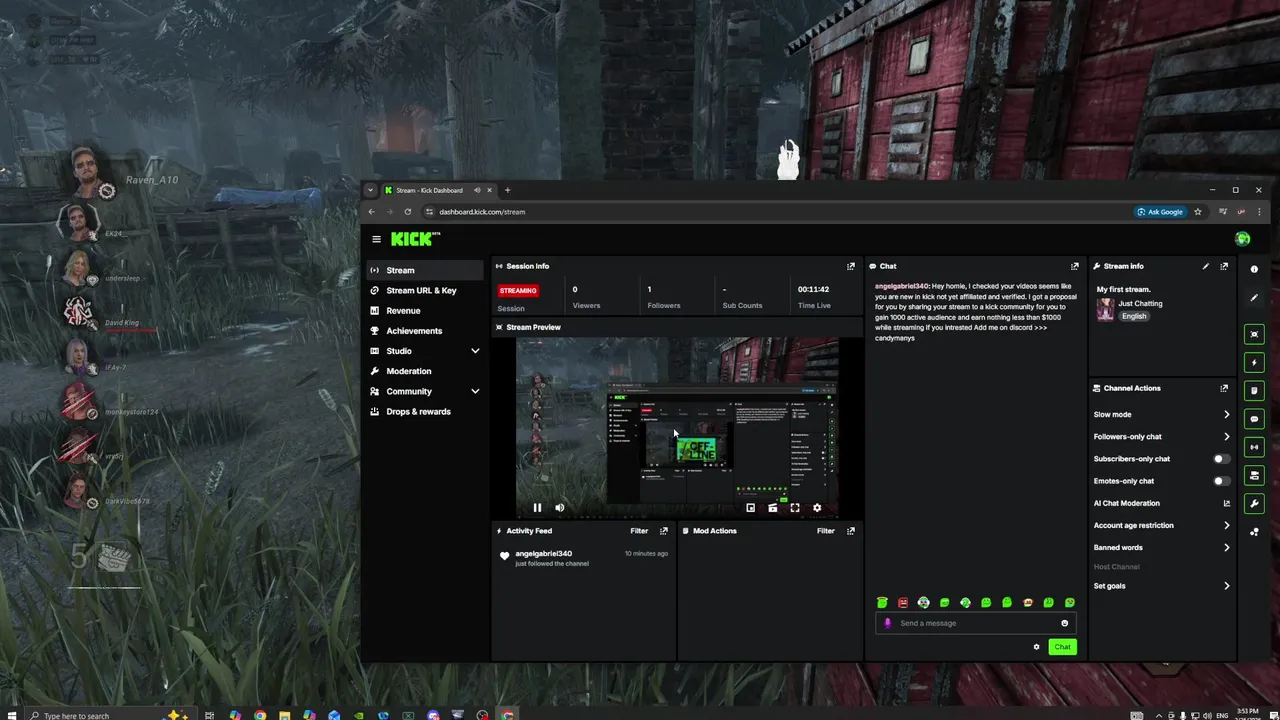Click the English language tag
Screen dimensions: 1280x720
(1133, 316)
